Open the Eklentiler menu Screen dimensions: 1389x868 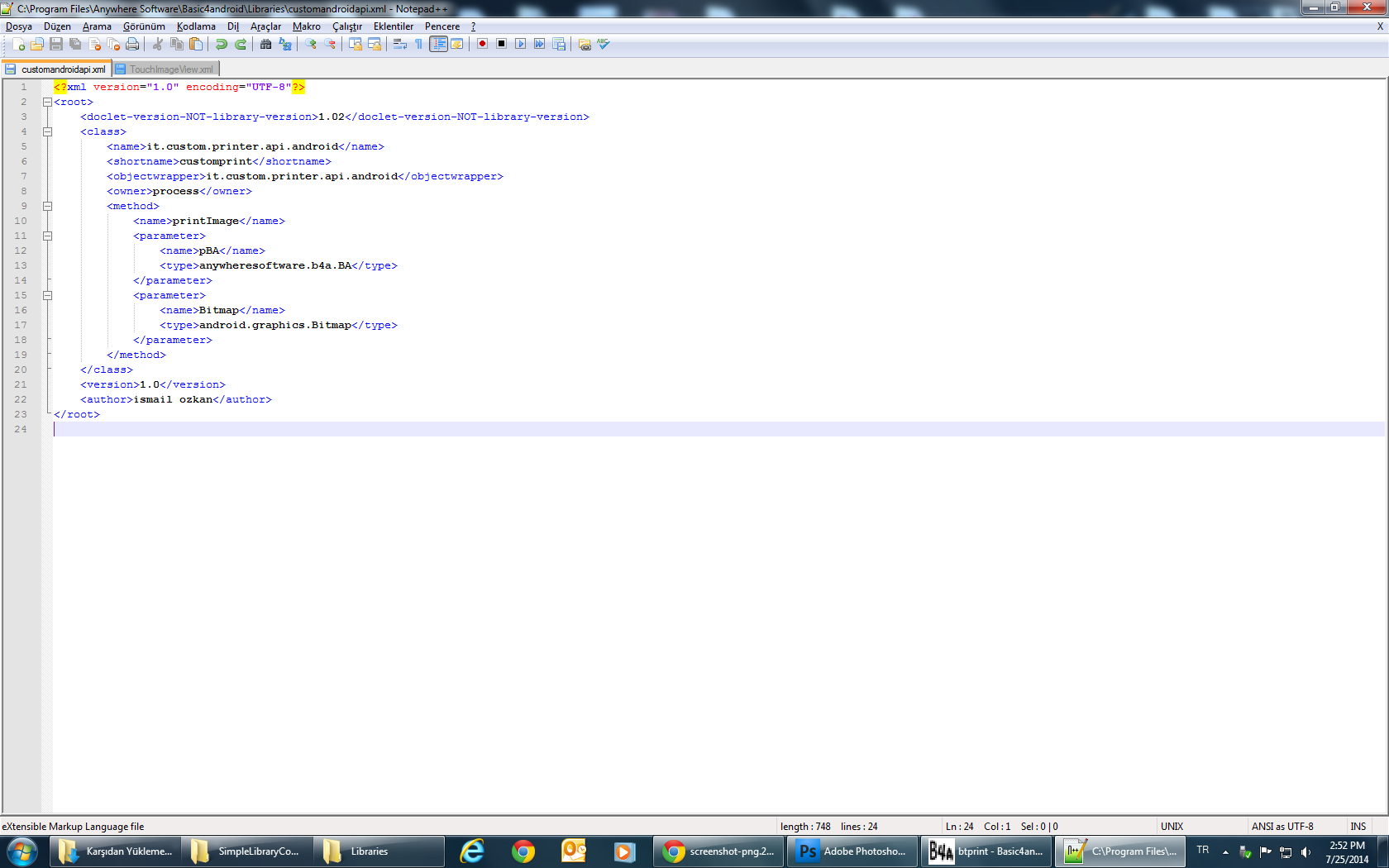coord(394,26)
